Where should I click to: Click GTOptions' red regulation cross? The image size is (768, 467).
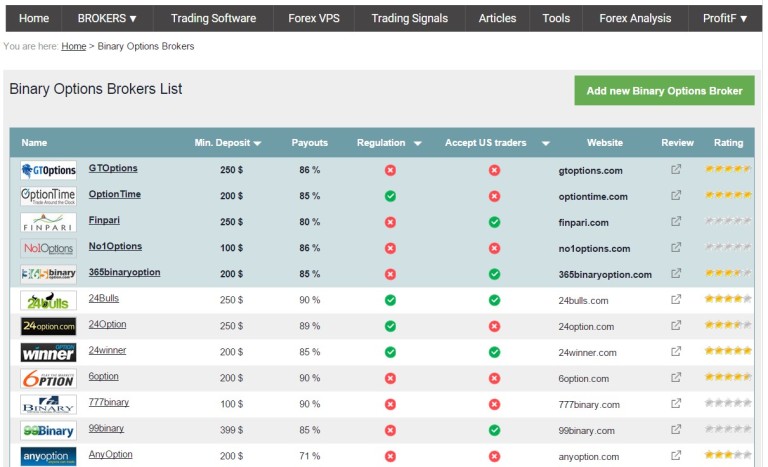390,170
